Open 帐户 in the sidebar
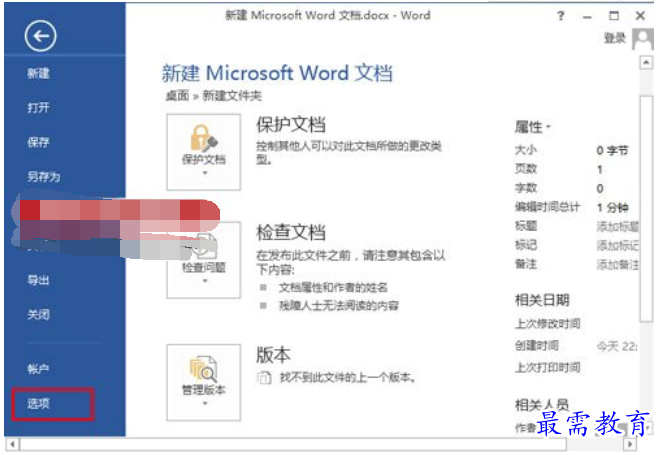 pyautogui.click(x=39, y=369)
